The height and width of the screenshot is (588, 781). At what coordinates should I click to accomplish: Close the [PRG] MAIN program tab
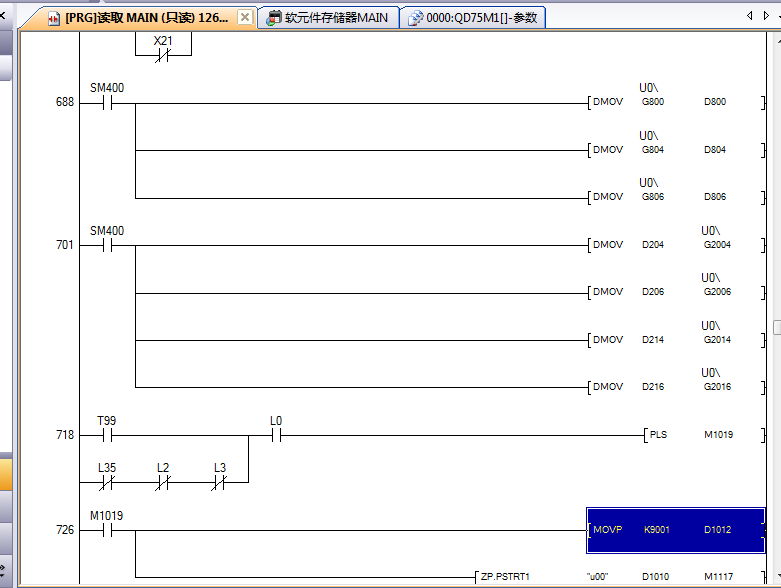245,17
